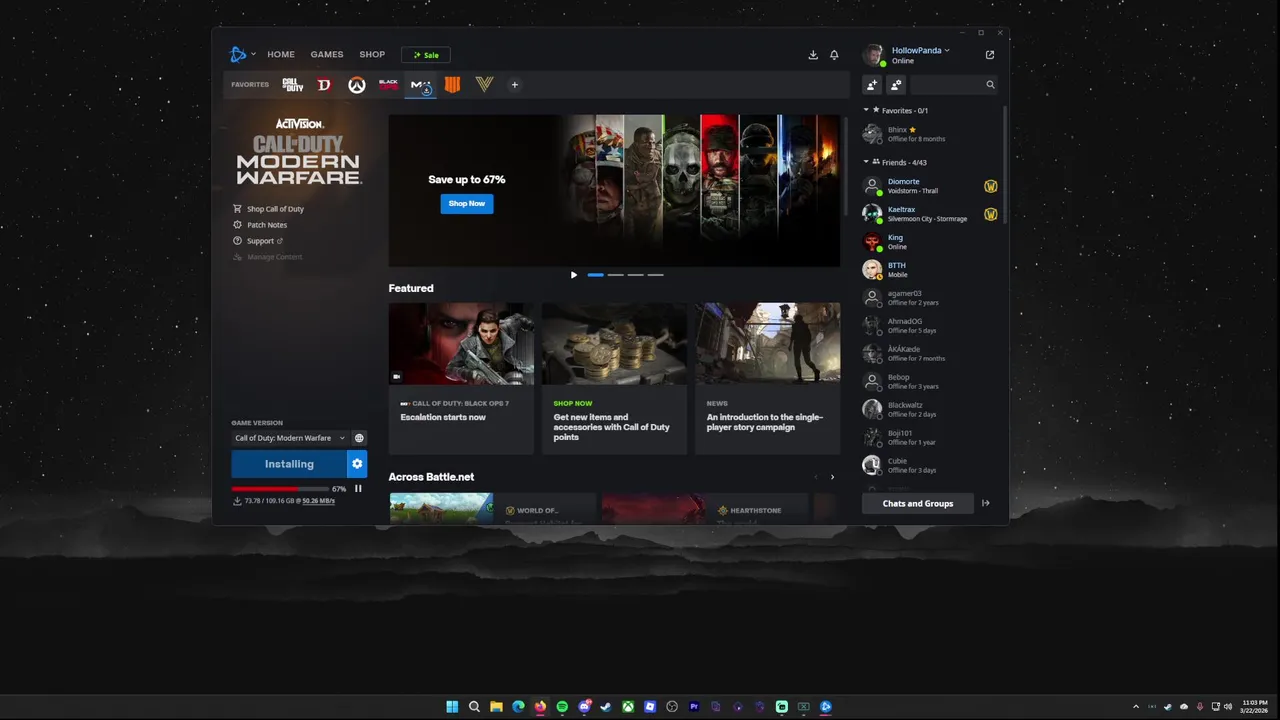
Task: Select the Vanguard favorites icon
Action: 484,85
